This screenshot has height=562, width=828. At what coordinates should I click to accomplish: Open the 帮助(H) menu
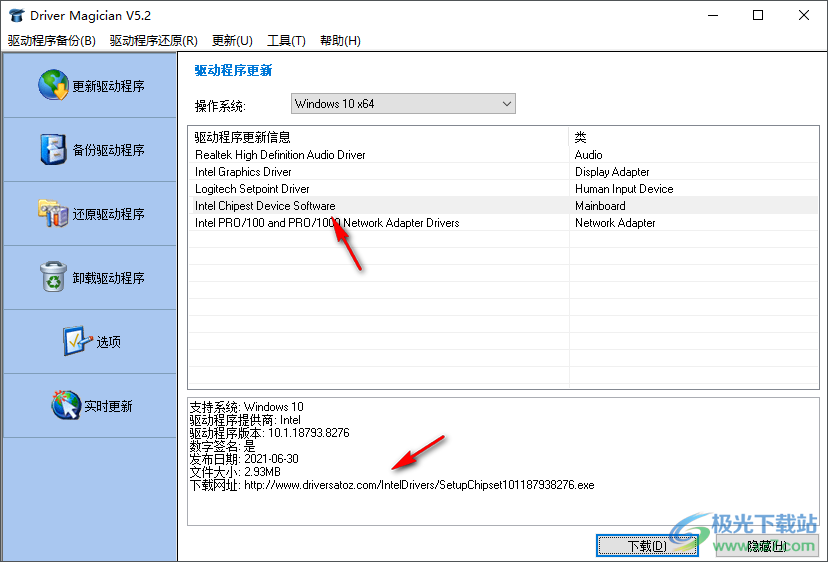point(341,41)
